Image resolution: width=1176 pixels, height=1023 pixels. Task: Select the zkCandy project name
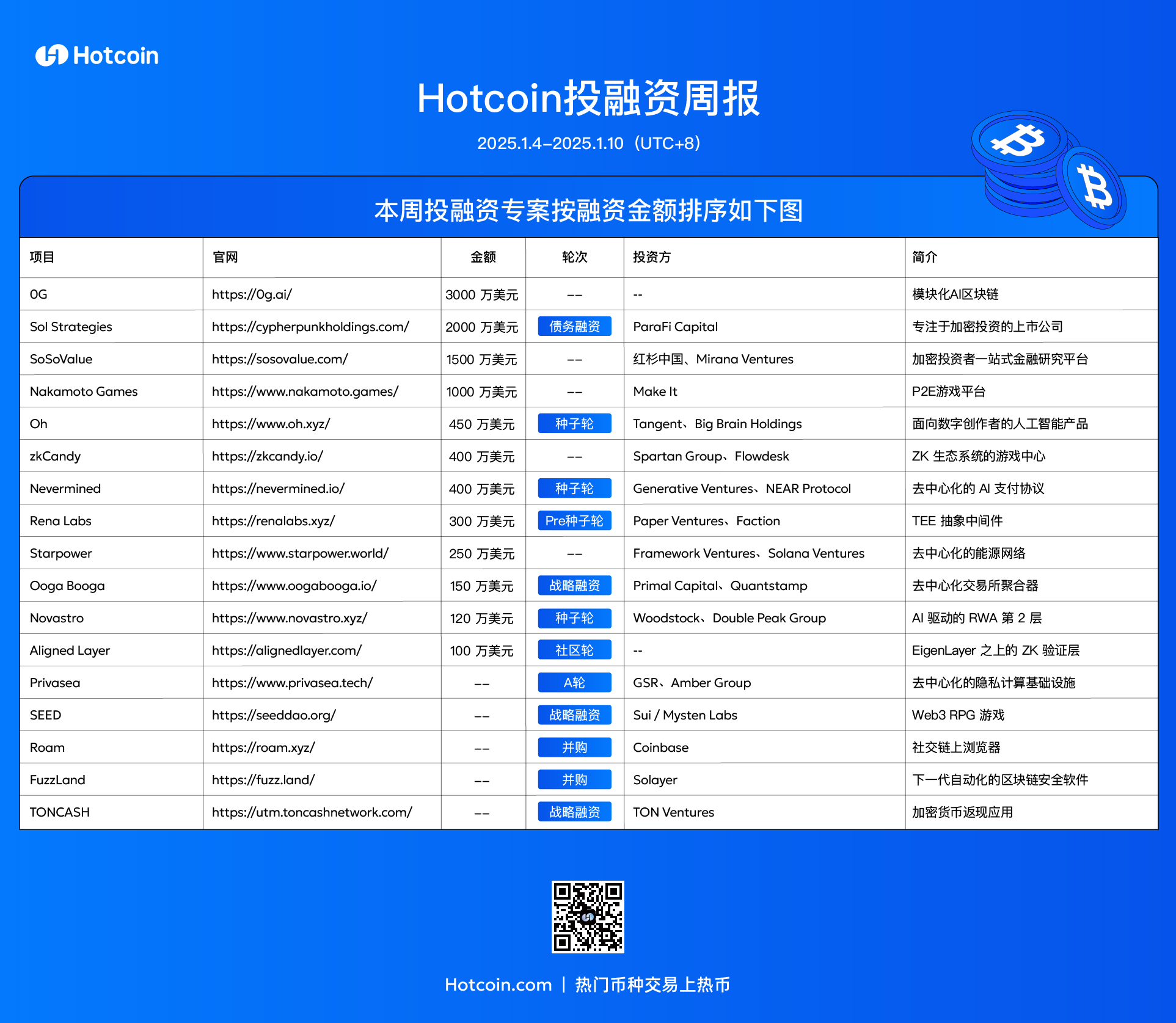tap(55, 456)
